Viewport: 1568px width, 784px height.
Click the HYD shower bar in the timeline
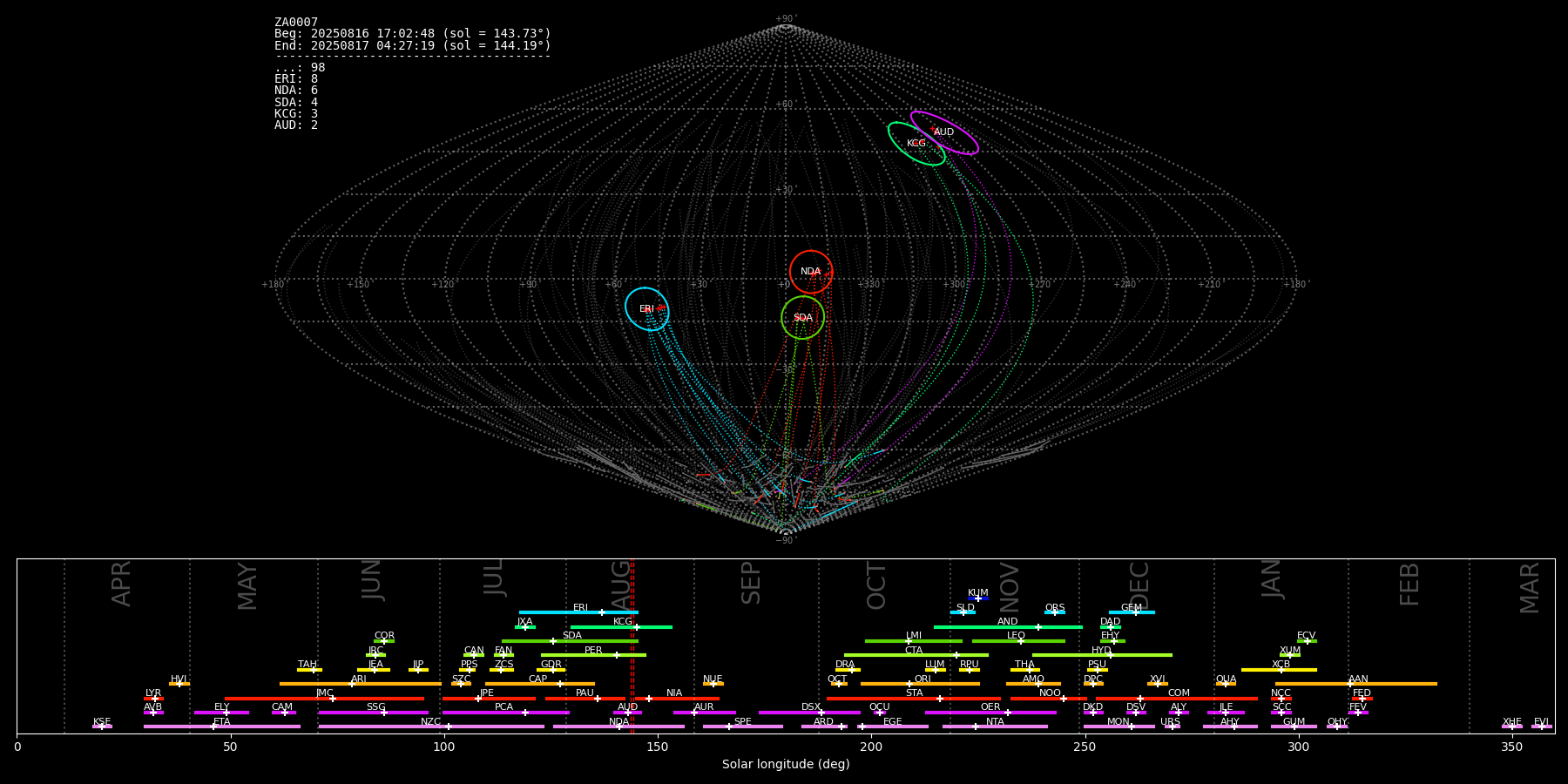pyautogui.click(x=1102, y=655)
